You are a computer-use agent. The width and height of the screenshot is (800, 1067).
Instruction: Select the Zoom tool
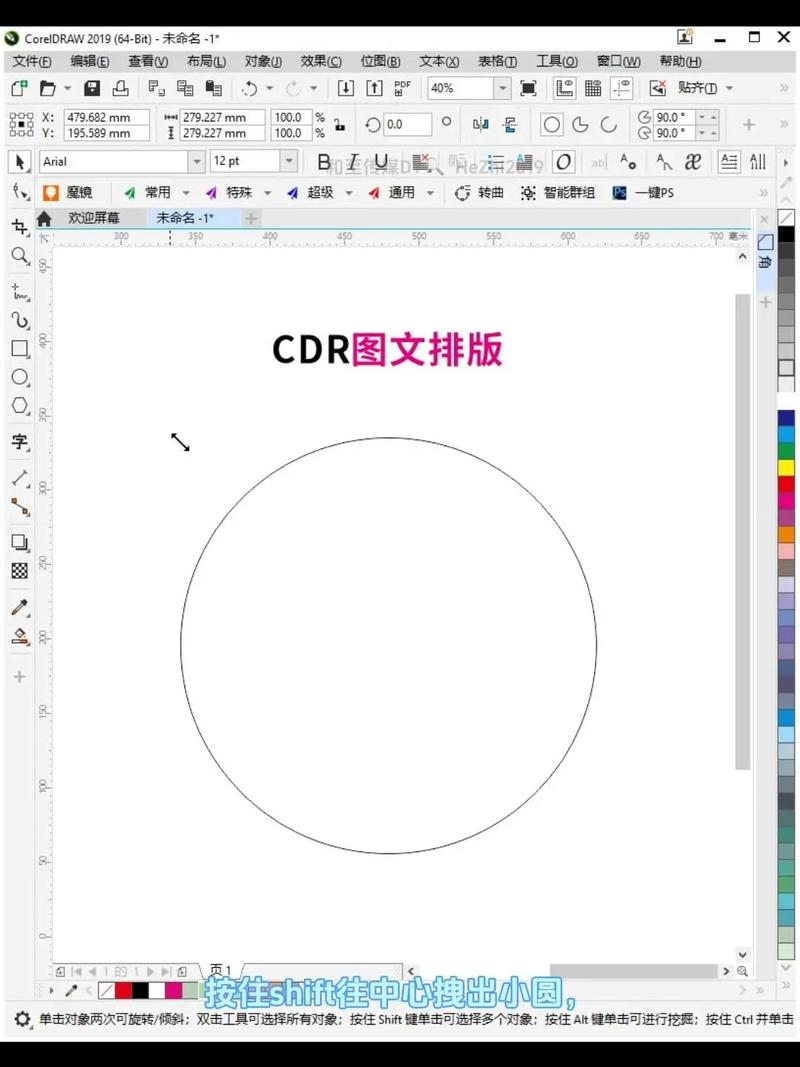(19, 256)
